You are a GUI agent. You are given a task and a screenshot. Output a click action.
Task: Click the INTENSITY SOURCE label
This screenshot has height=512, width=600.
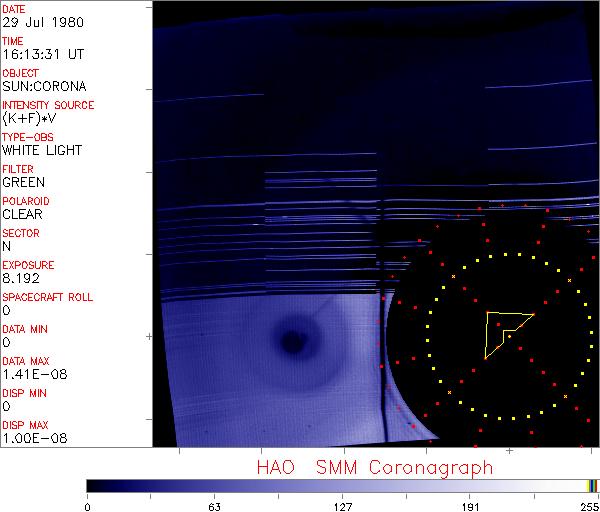[48, 105]
